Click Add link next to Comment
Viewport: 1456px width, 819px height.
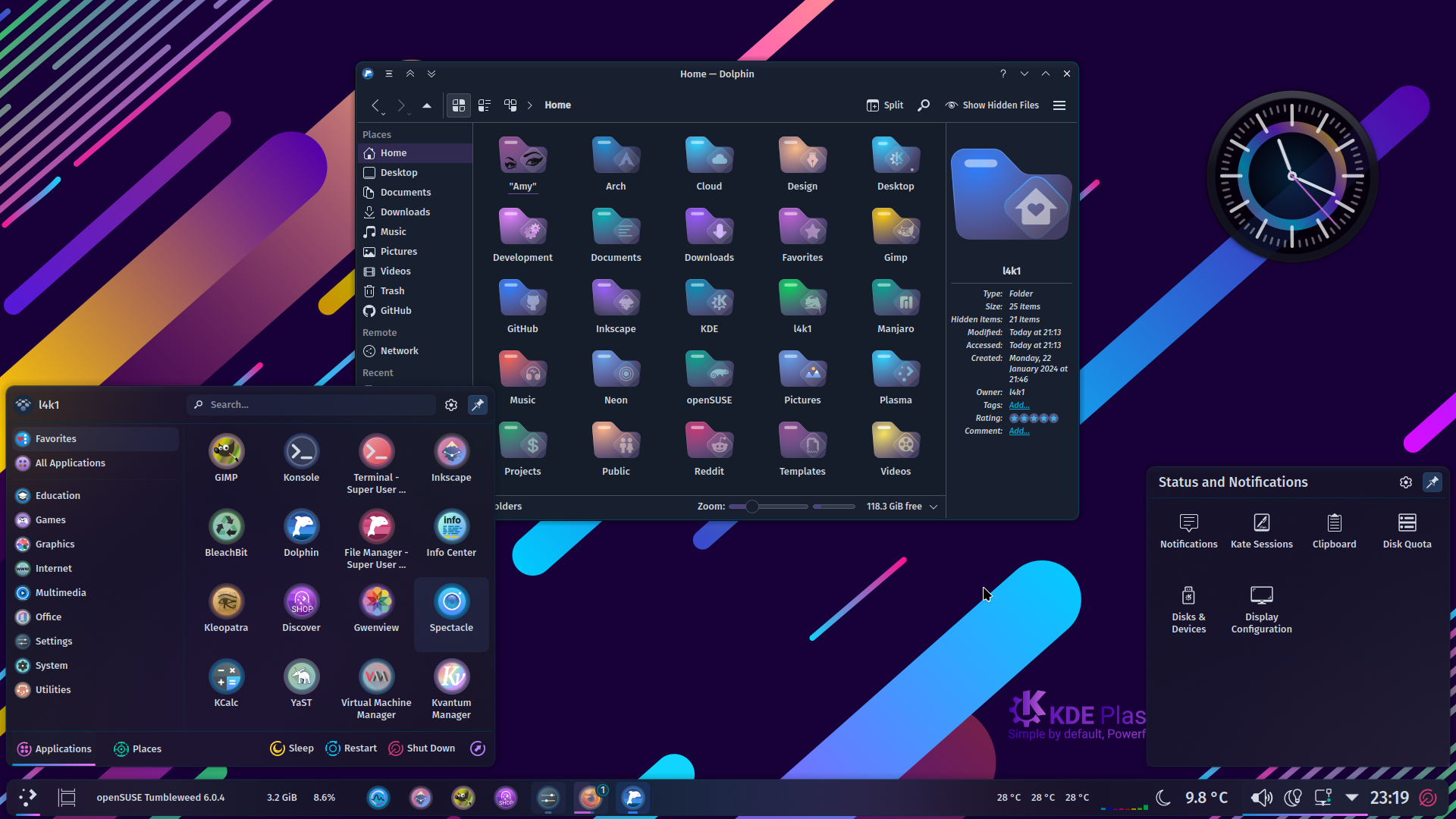coord(1018,431)
